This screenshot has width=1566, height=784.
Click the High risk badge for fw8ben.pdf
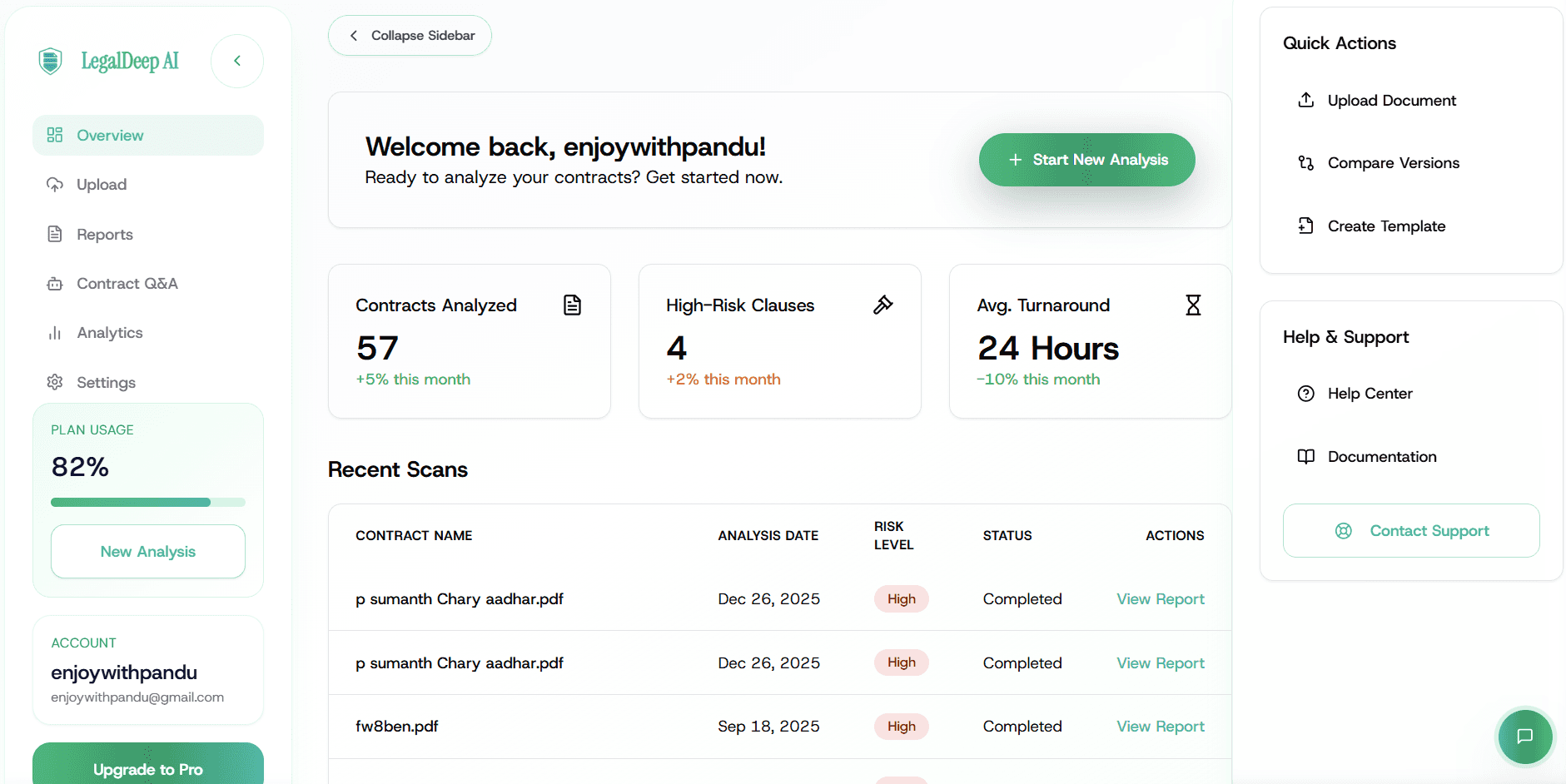(x=901, y=727)
